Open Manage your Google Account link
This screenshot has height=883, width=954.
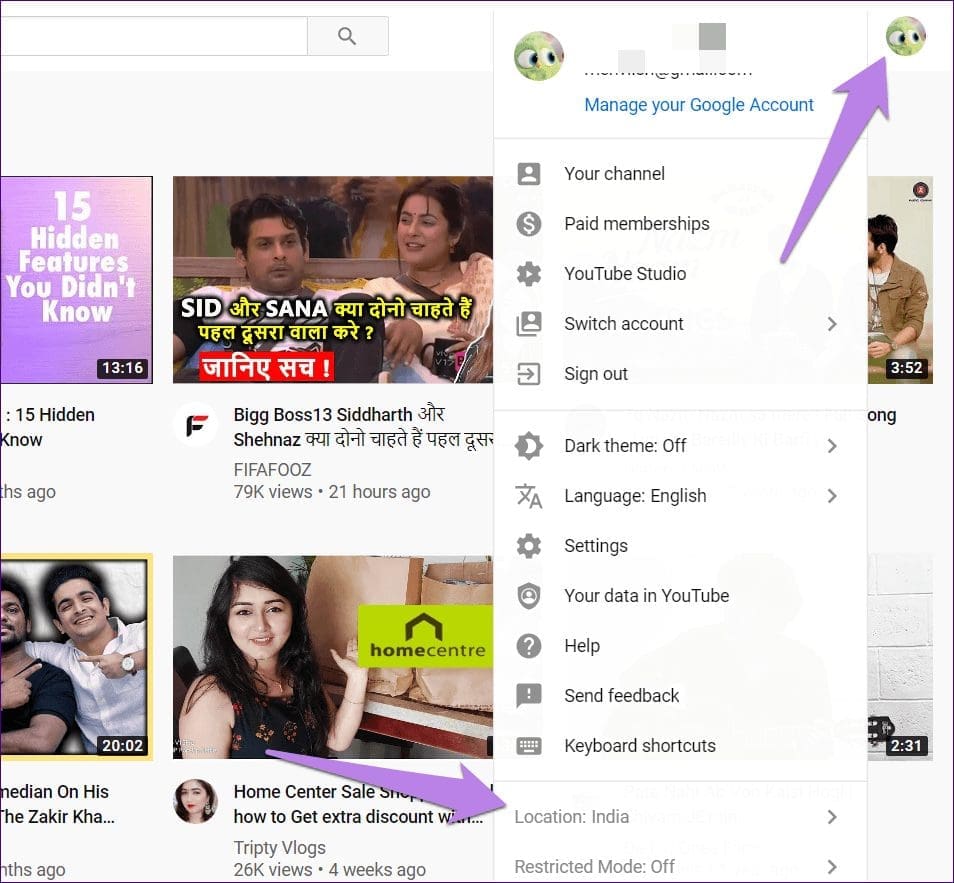(x=698, y=104)
